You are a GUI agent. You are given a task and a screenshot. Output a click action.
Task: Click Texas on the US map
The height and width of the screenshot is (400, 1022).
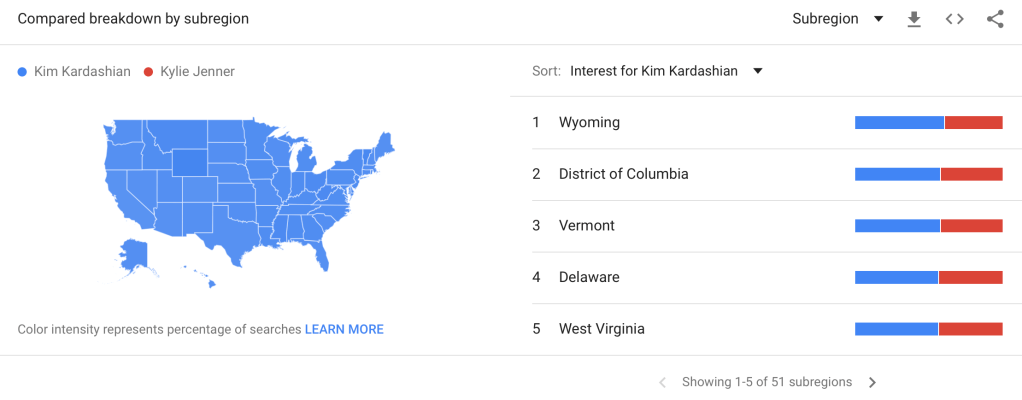point(229,236)
